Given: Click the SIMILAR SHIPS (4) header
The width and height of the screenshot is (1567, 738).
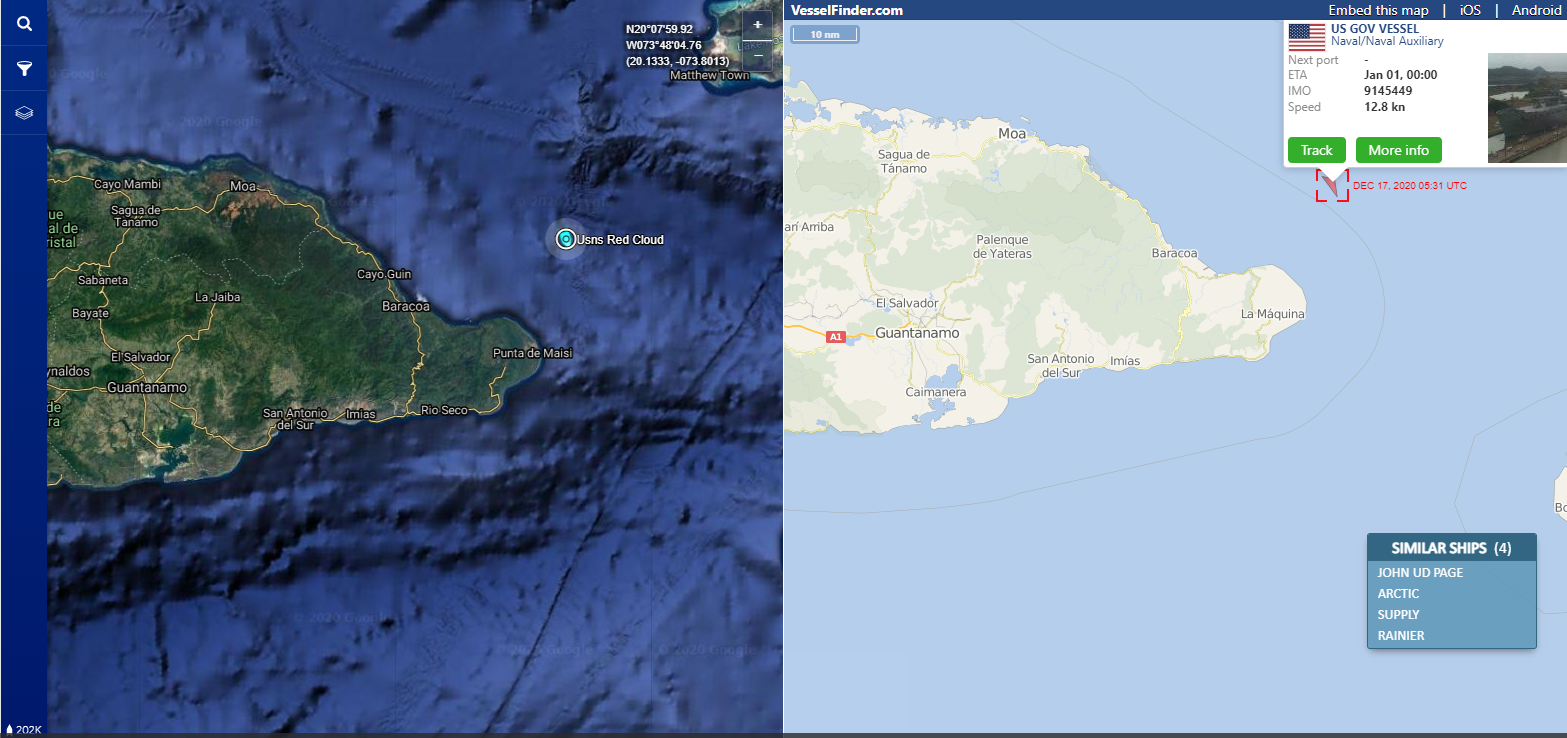Looking at the screenshot, I should pos(1451,548).
